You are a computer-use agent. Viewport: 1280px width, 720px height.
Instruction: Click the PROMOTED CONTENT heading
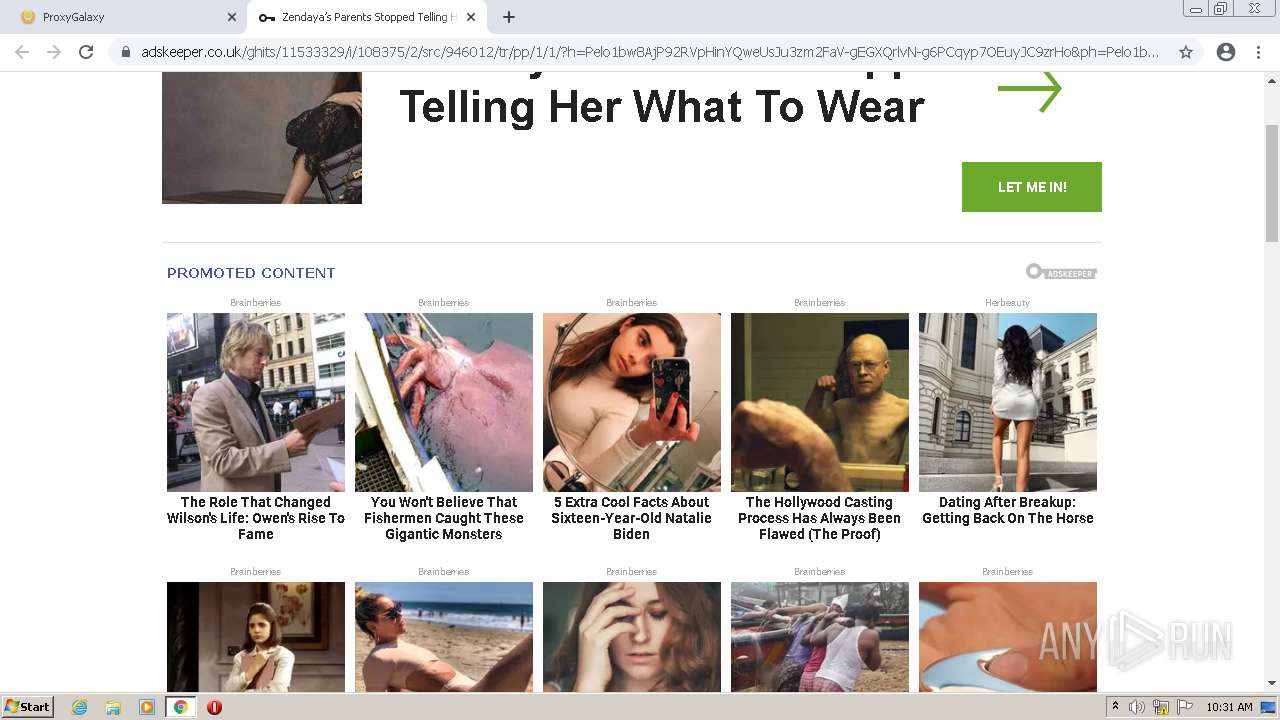(251, 273)
